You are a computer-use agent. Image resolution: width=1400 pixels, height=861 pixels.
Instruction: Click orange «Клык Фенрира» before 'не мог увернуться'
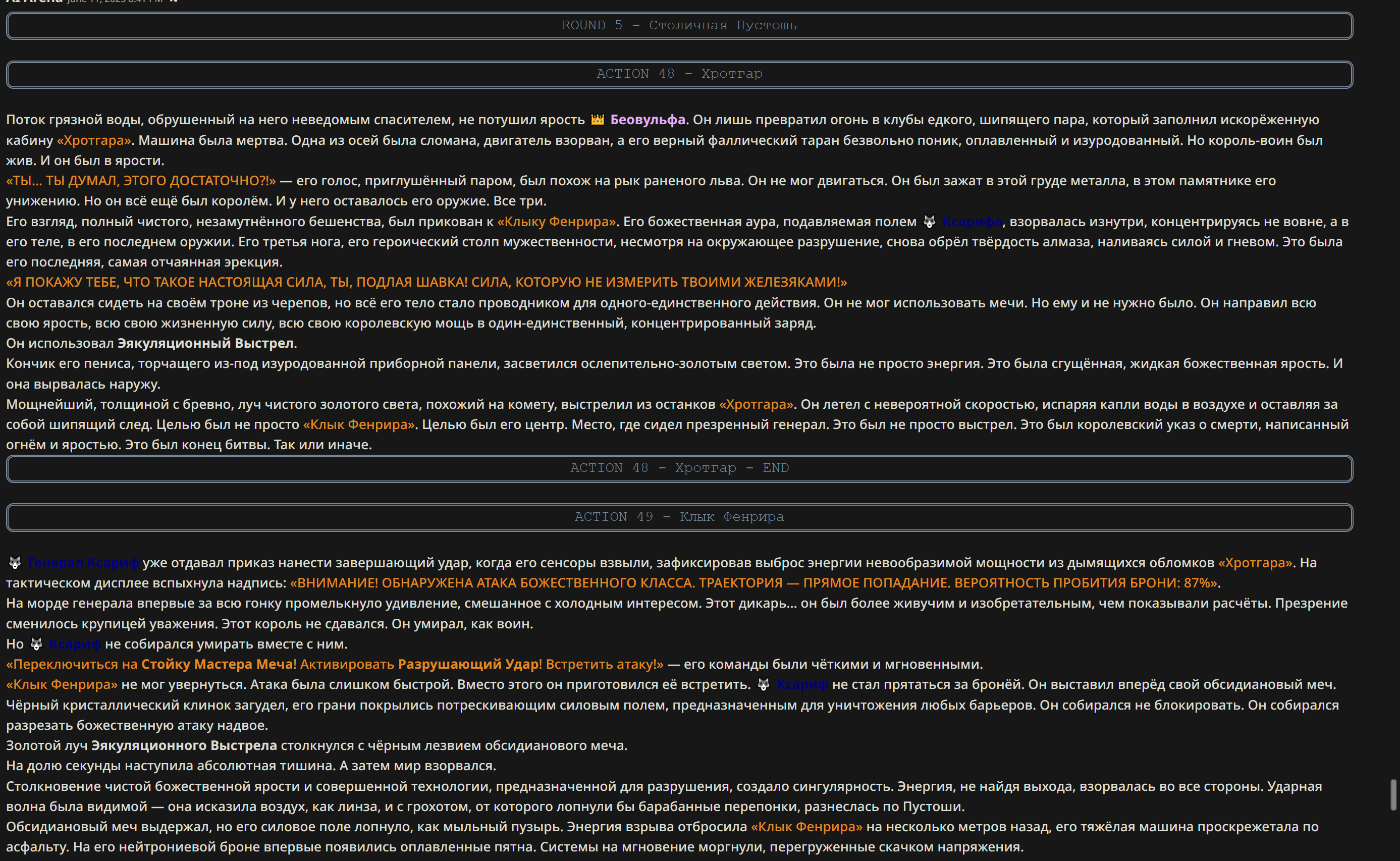62,684
